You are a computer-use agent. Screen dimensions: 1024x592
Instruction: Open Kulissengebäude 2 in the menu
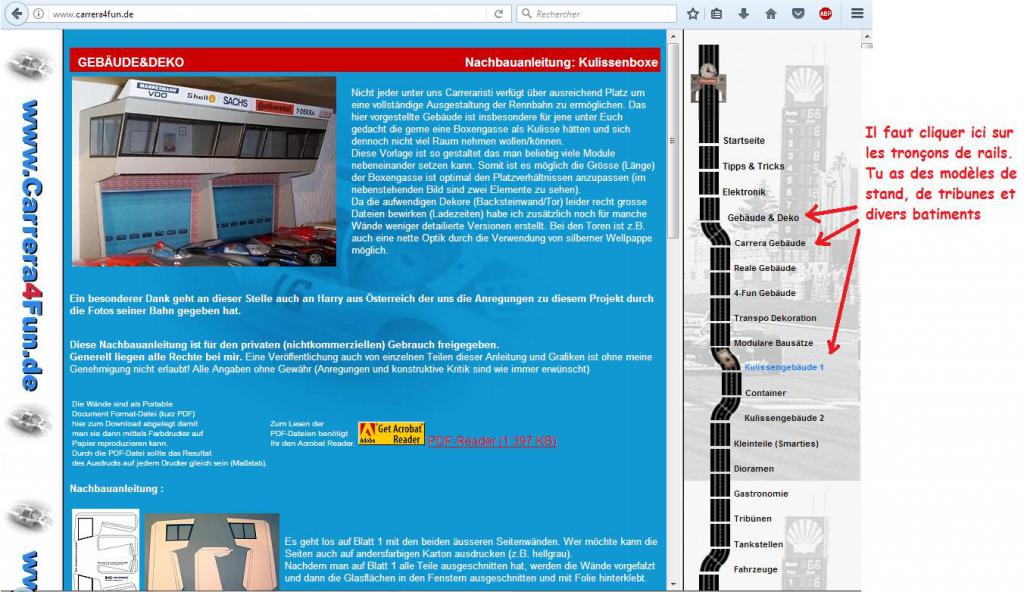click(x=784, y=418)
